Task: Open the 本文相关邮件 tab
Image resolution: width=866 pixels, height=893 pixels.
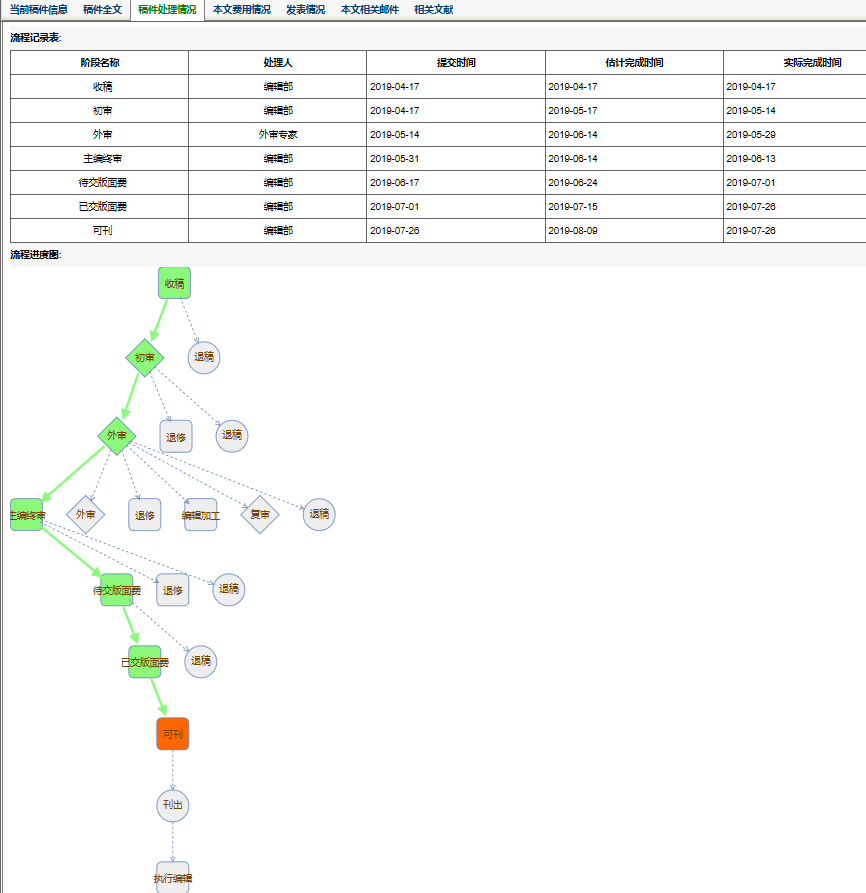Action: coord(369,9)
